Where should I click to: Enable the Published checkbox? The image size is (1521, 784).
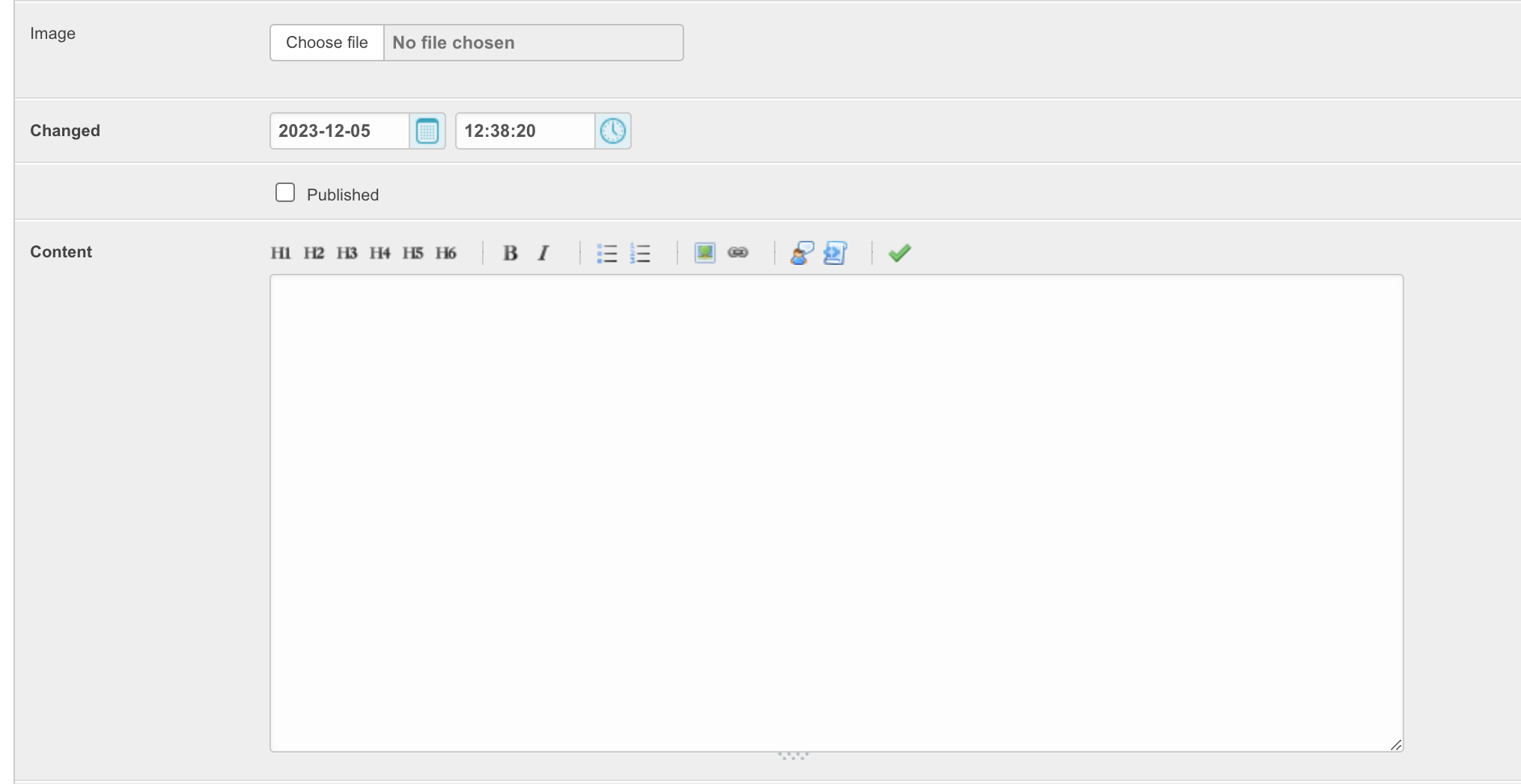pyautogui.click(x=285, y=193)
